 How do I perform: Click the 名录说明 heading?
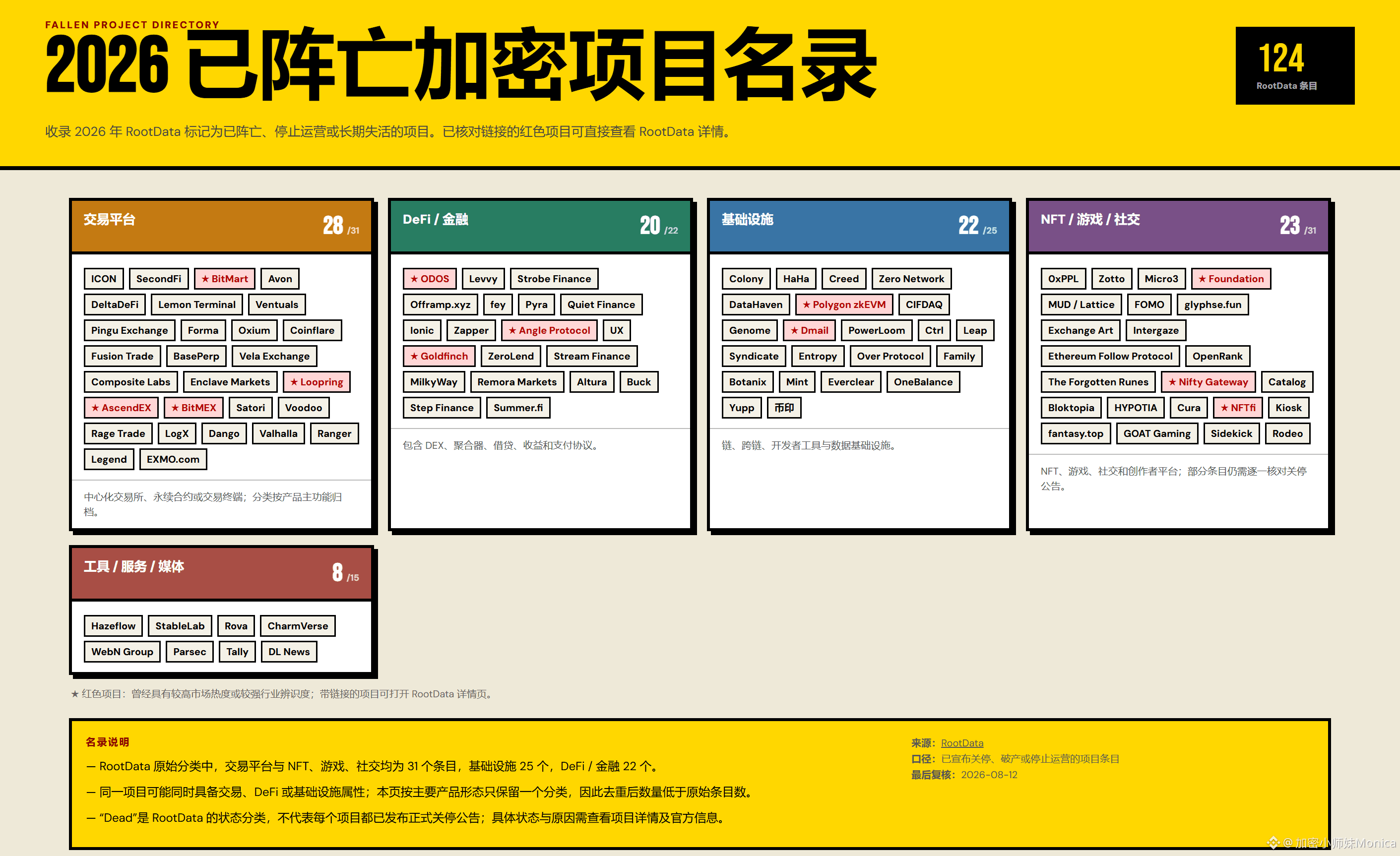(x=107, y=742)
